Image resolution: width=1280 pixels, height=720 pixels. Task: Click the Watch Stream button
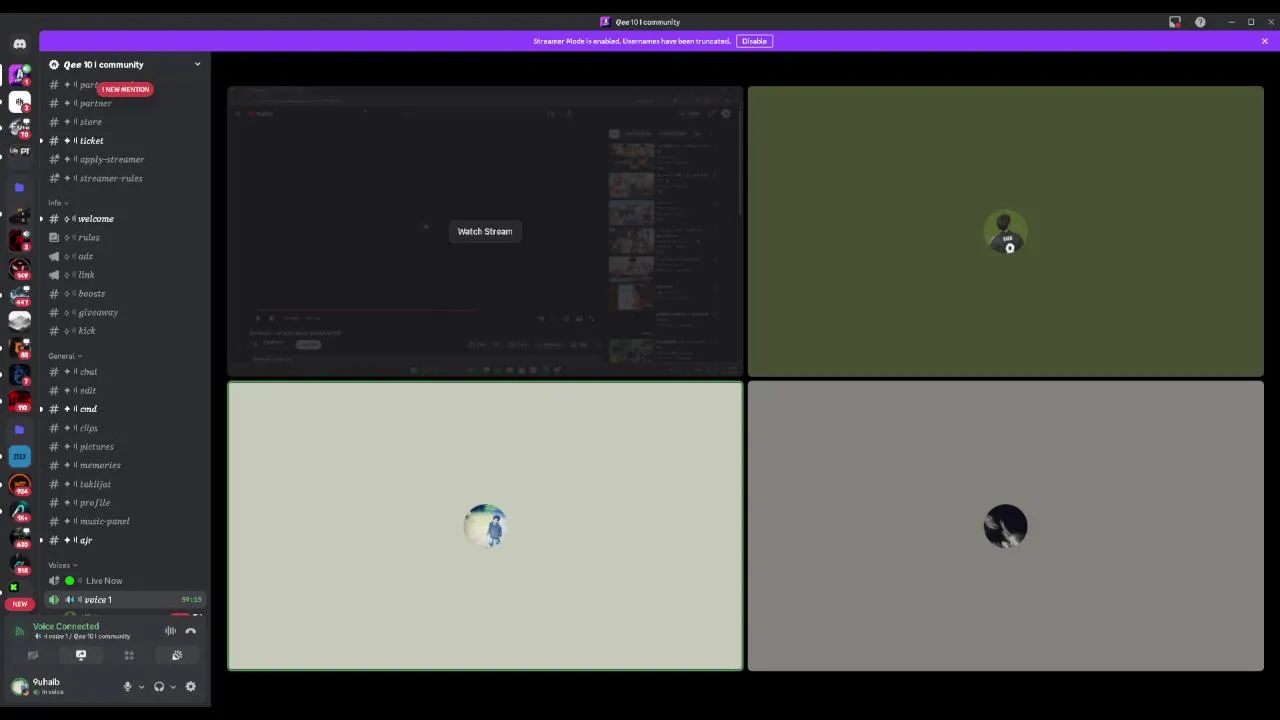[x=485, y=231]
